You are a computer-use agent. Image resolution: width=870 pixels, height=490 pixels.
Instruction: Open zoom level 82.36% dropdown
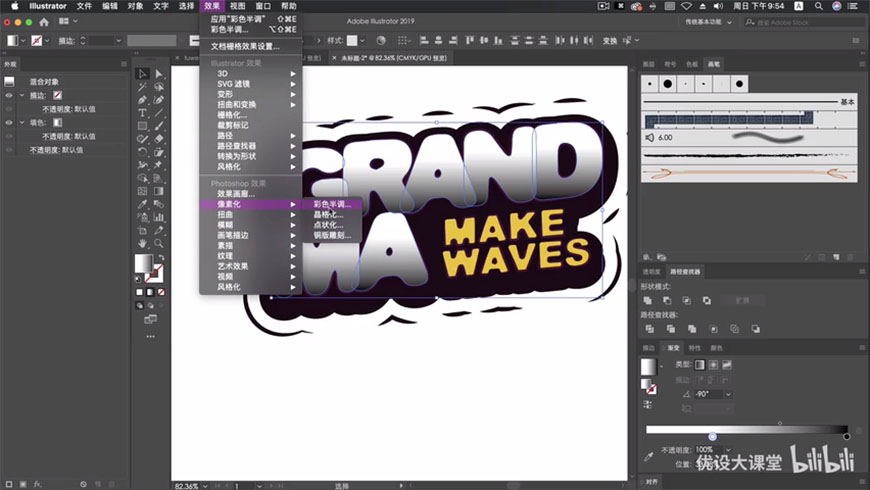click(x=205, y=486)
